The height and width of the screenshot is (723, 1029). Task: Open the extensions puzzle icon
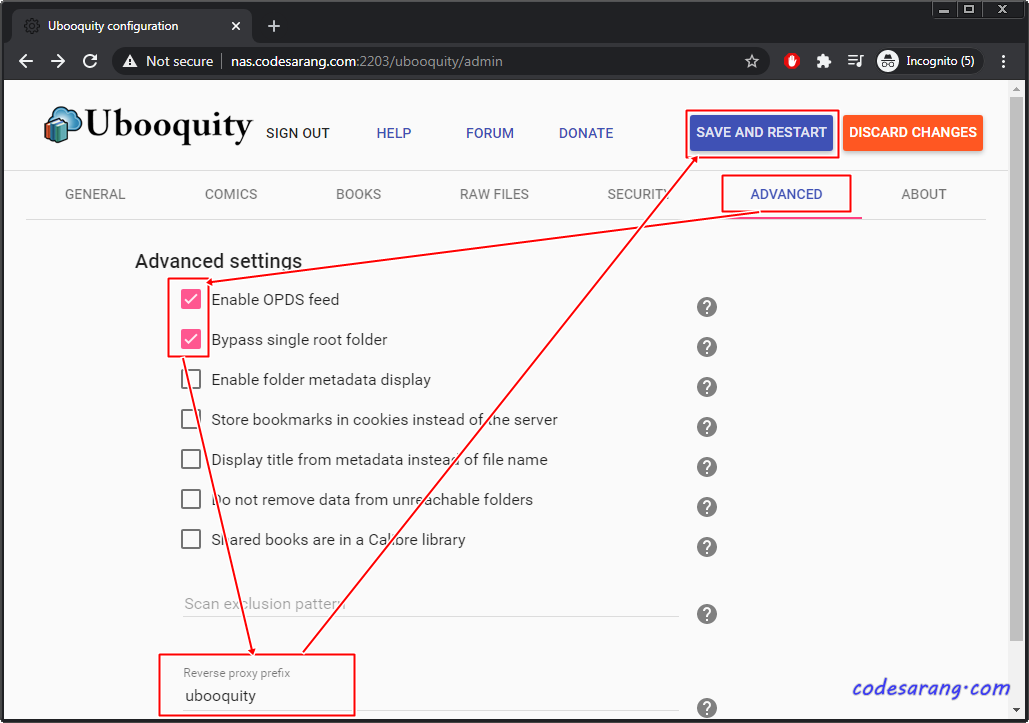(x=824, y=61)
